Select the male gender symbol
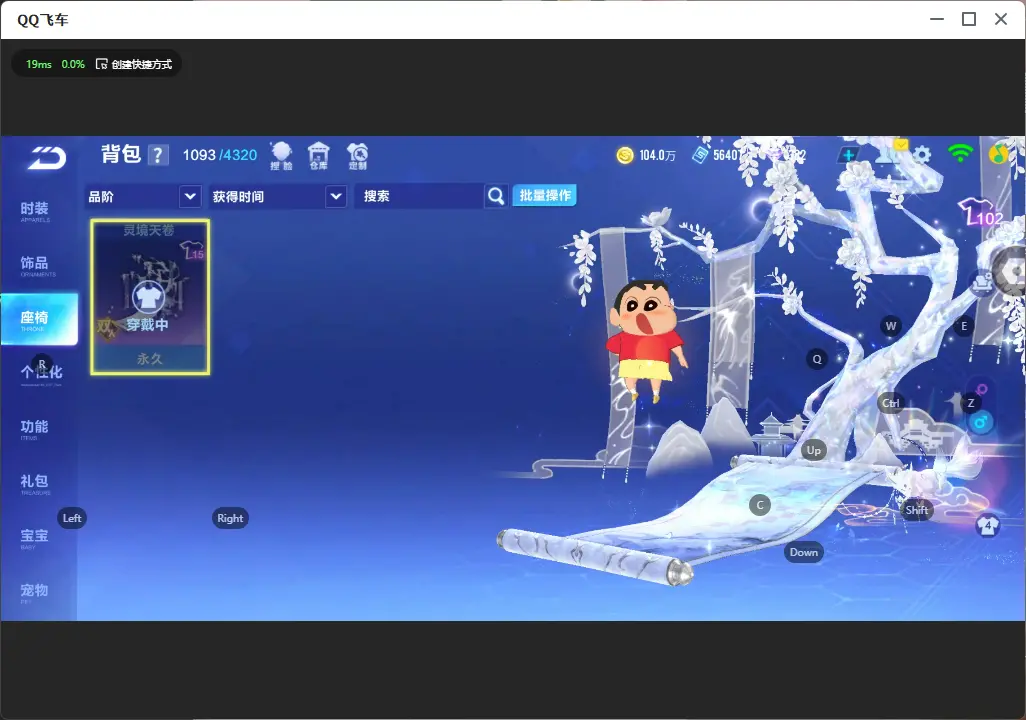 coord(981,422)
